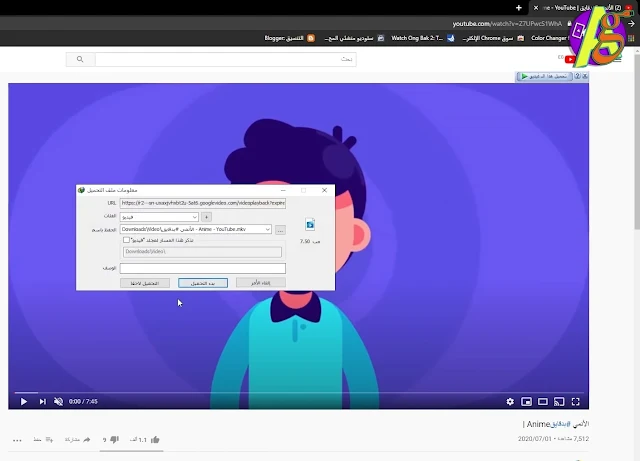Click the Start Download button
Screen dimensions: 640x461
click(203, 283)
